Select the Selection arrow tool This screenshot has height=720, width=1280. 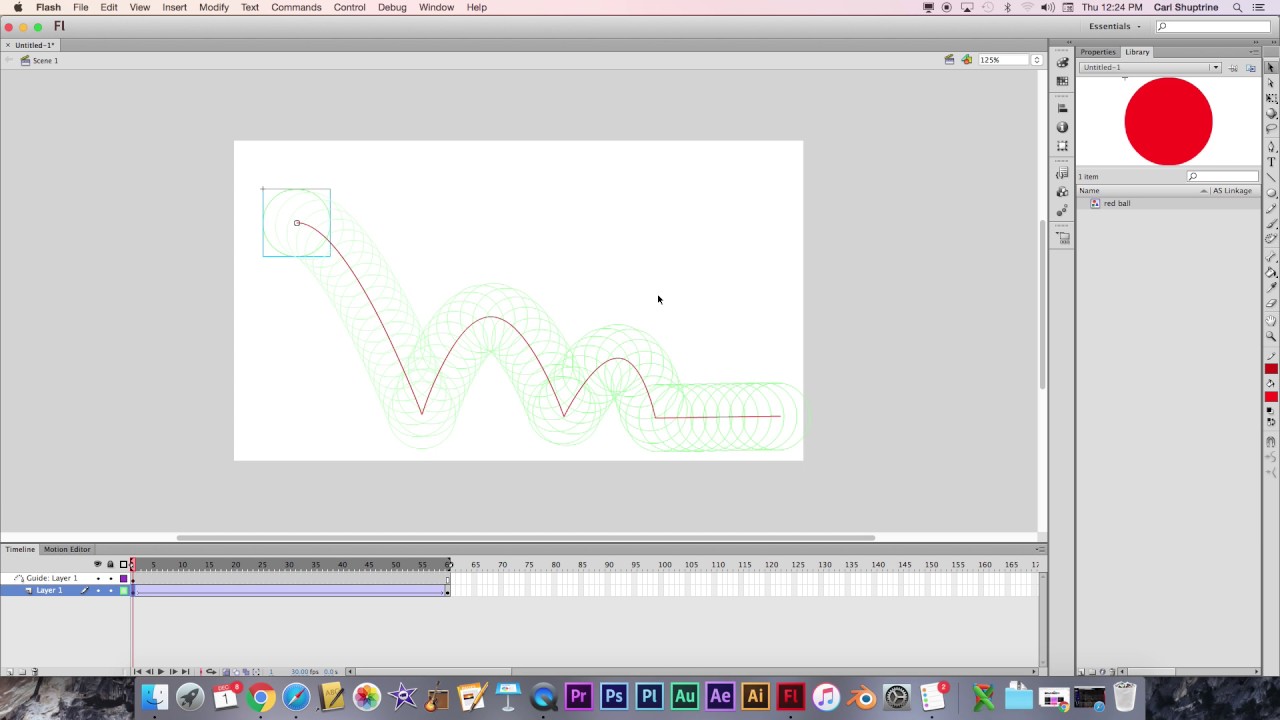(x=1271, y=67)
